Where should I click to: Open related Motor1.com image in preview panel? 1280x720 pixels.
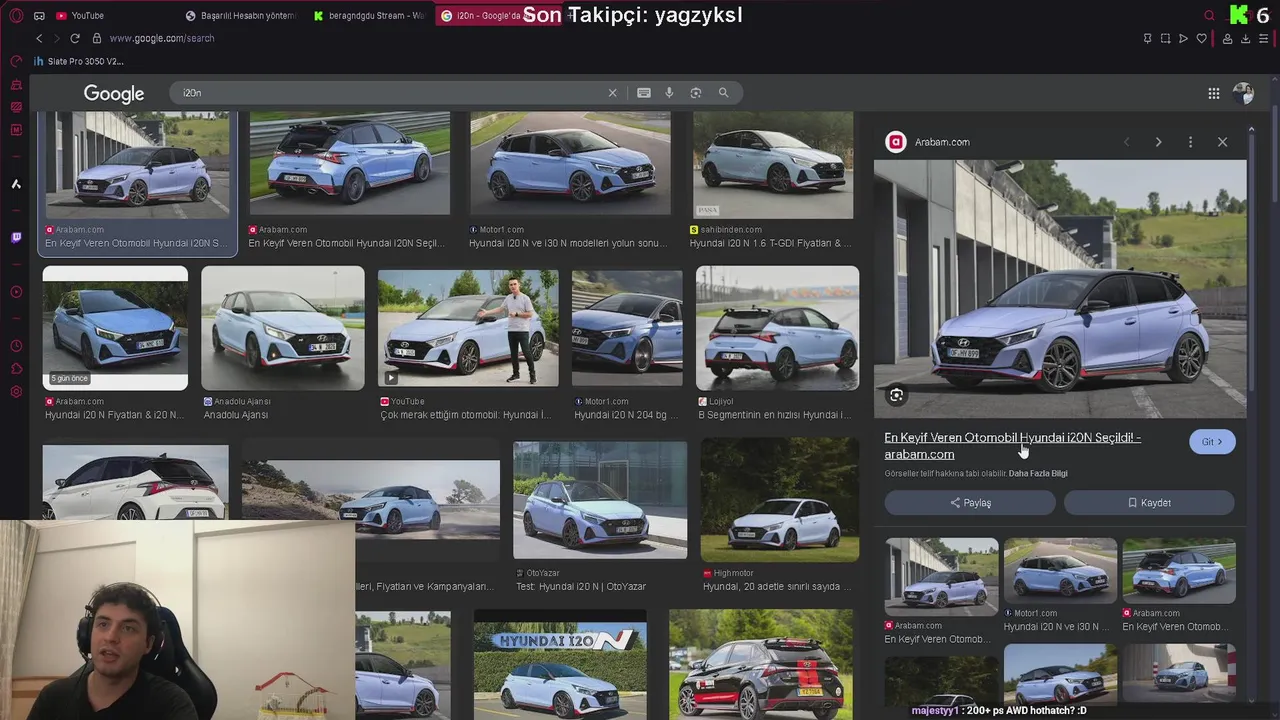pyautogui.click(x=1060, y=570)
